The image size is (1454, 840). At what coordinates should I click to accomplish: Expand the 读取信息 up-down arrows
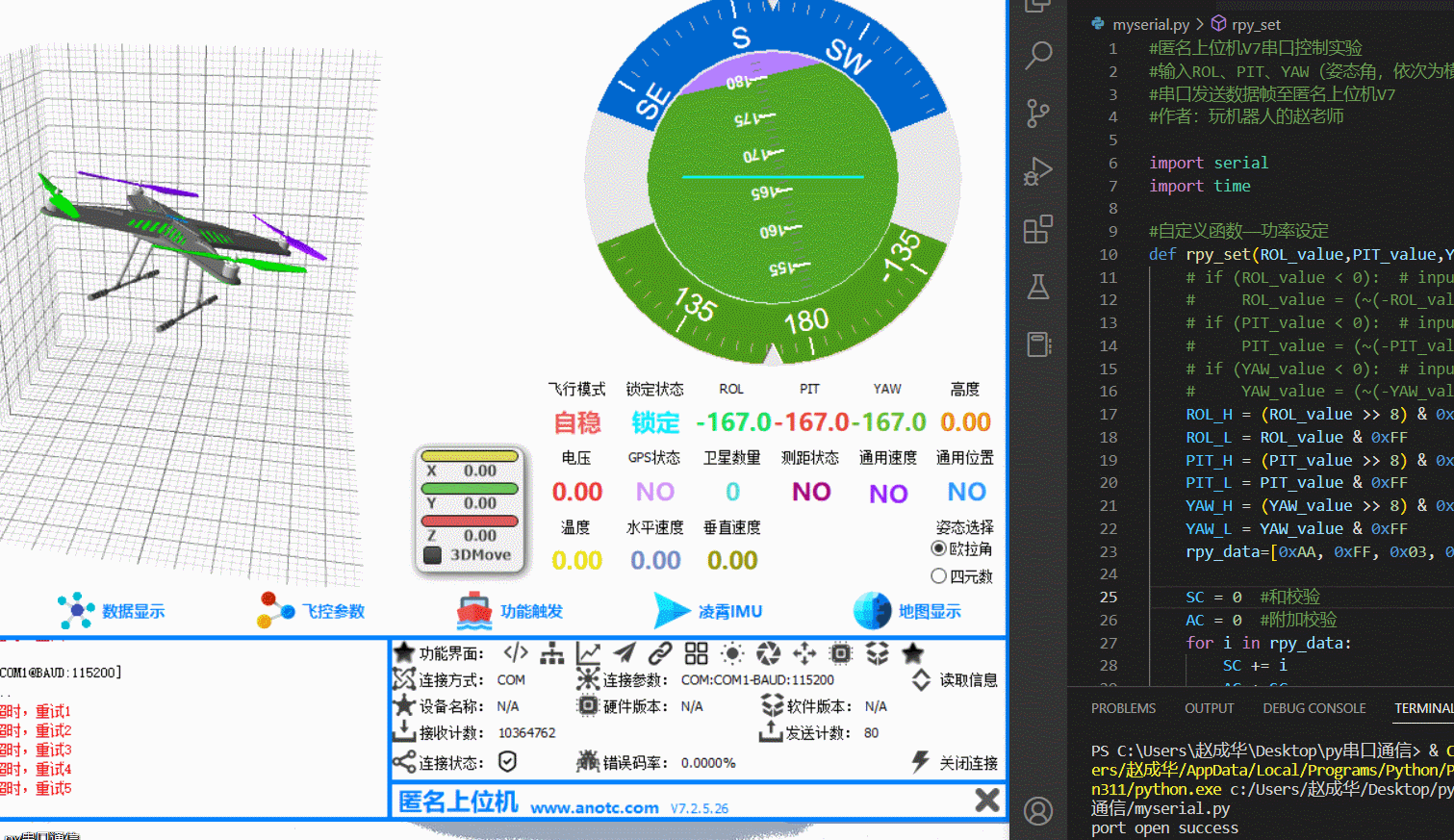[x=921, y=680]
